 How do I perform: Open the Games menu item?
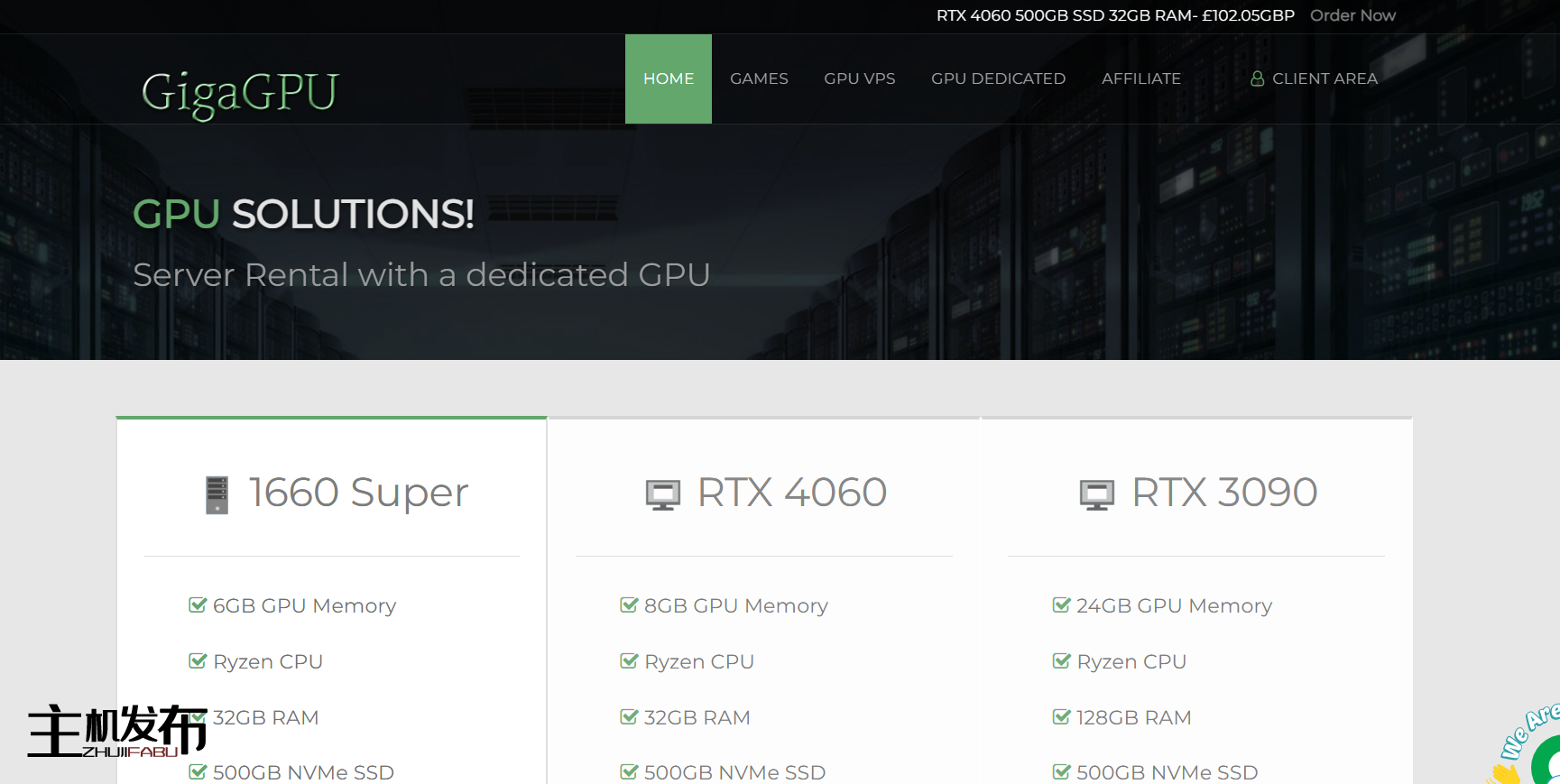[x=759, y=78]
